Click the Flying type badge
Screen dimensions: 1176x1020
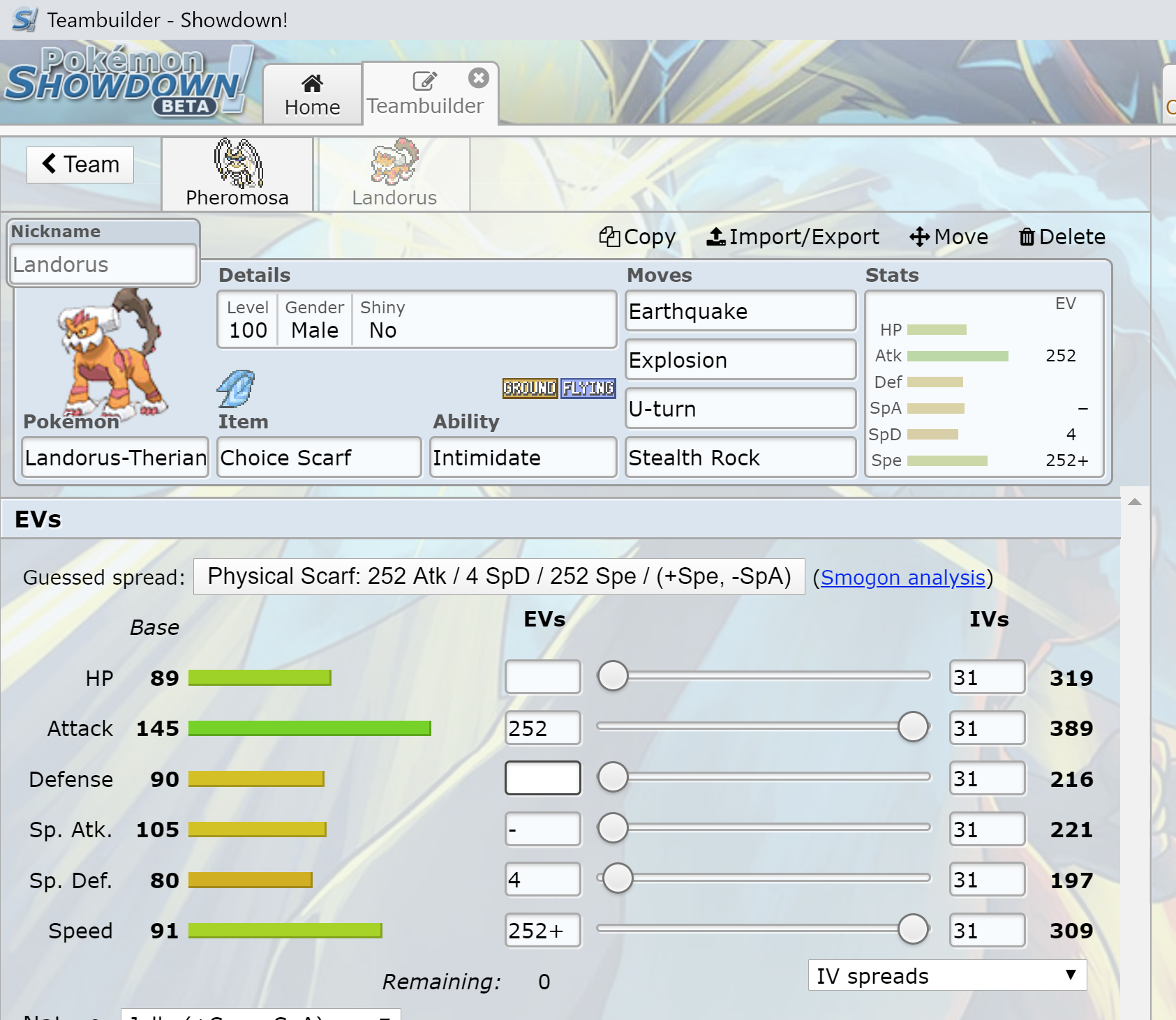[x=588, y=388]
